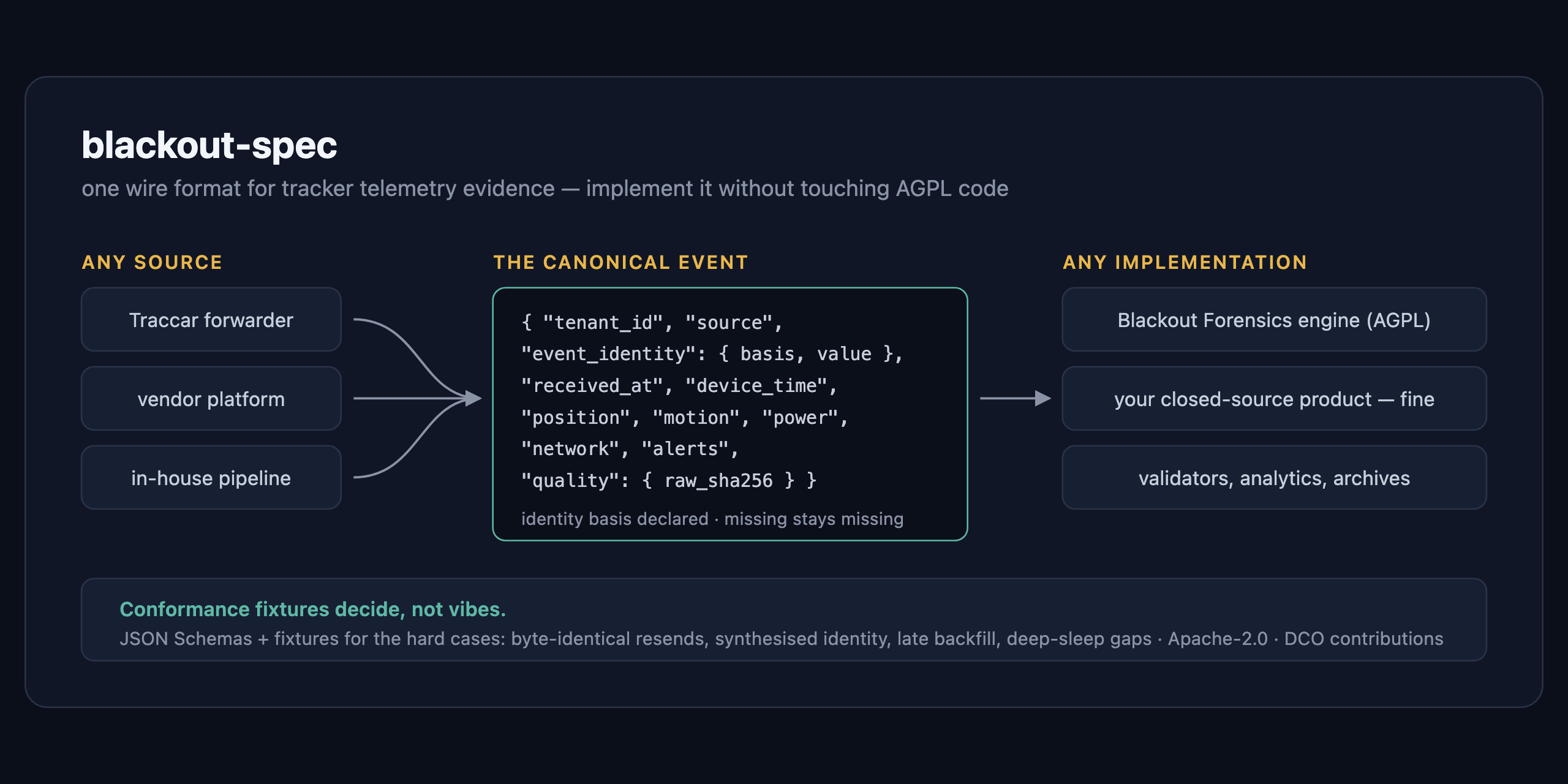1568x784 pixels.
Task: Select the "Blackout Forensics engine (AGPL)" box
Action: coord(1274,320)
